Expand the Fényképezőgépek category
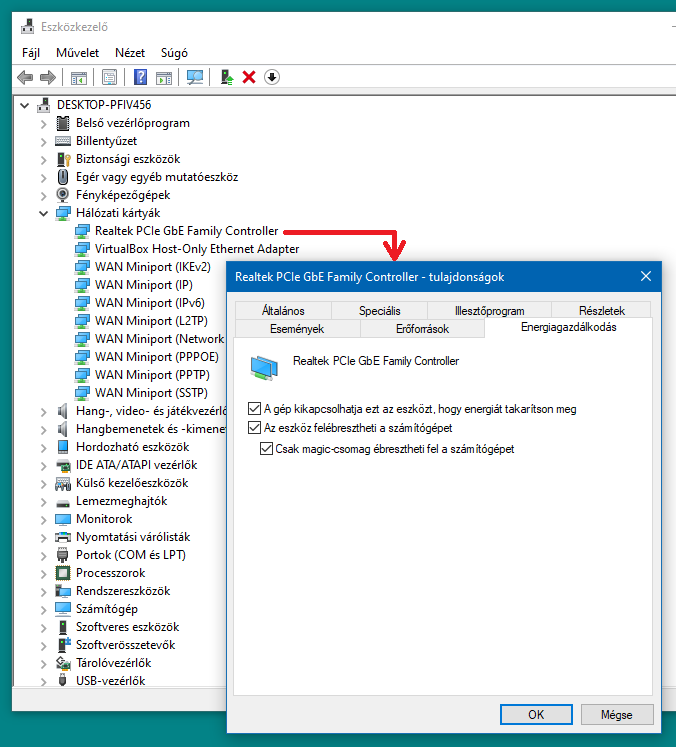The width and height of the screenshot is (676, 747). coord(43,196)
